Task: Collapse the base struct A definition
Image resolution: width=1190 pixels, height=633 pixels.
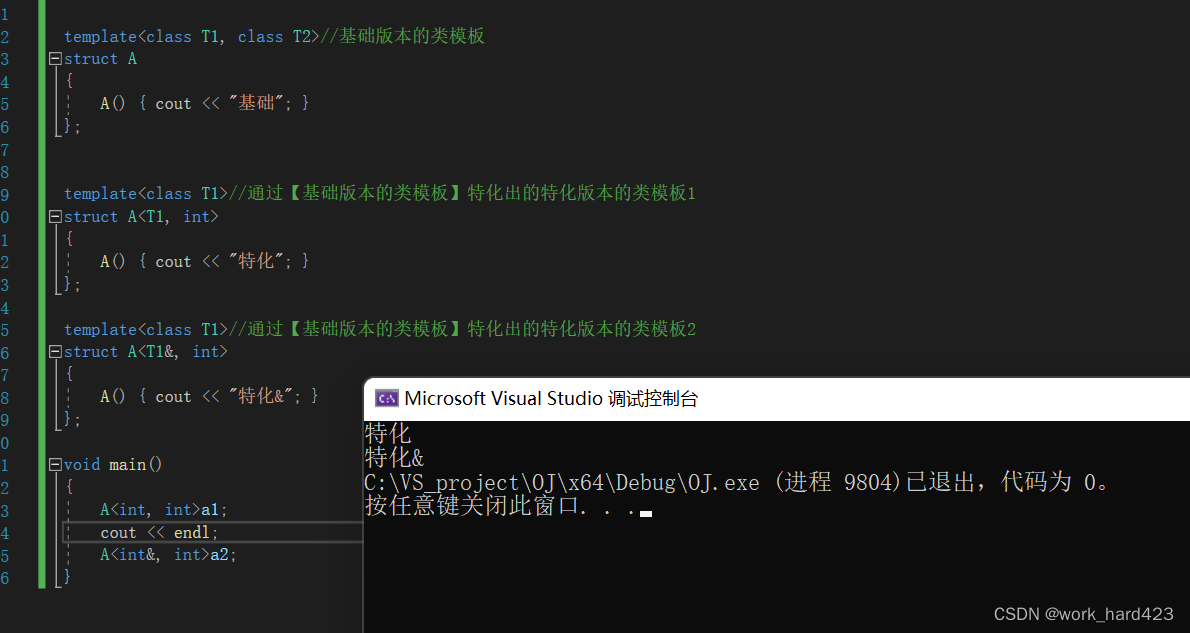Action: point(55,58)
